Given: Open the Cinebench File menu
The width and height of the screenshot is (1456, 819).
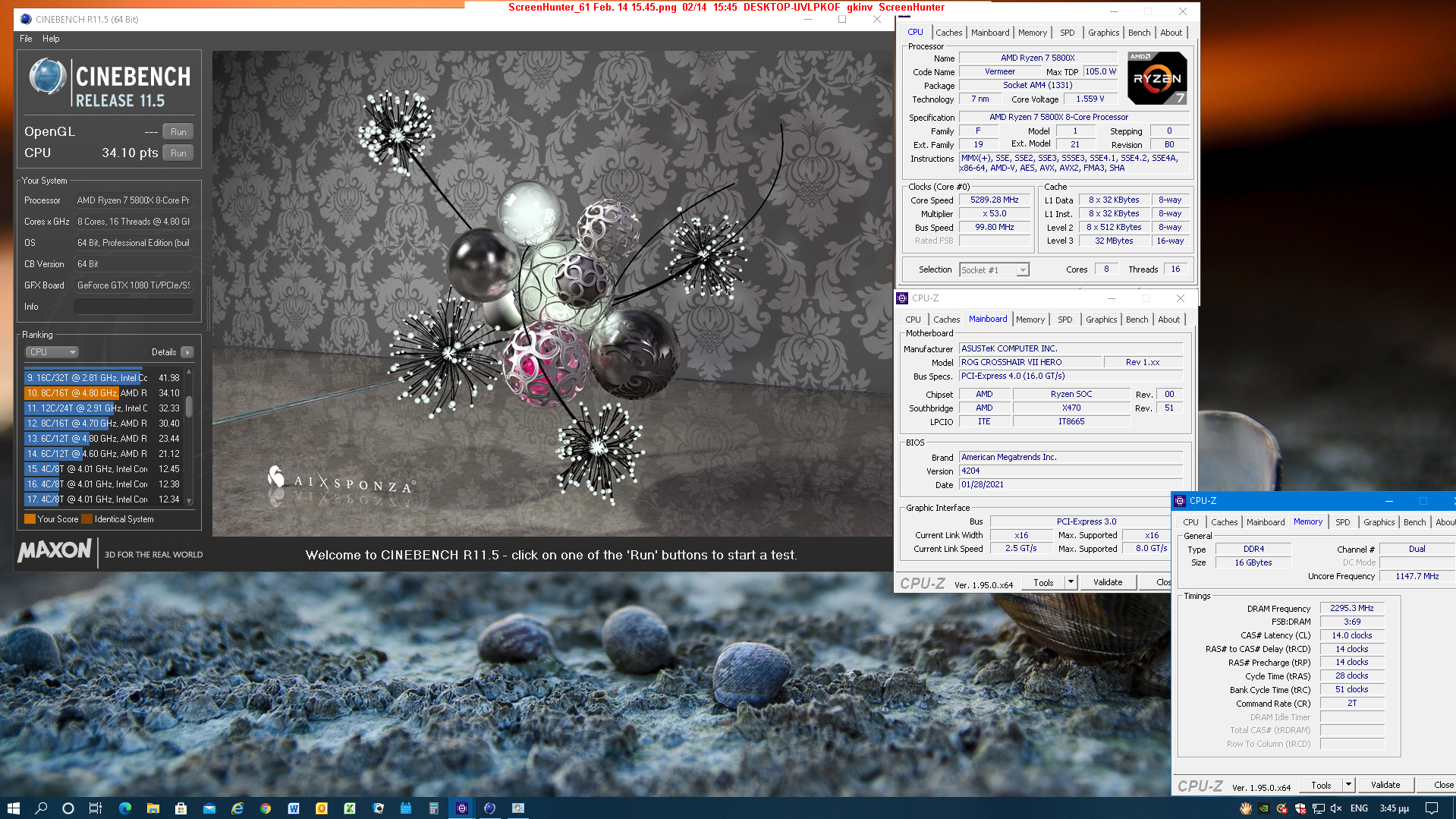Looking at the screenshot, I should (x=26, y=39).
